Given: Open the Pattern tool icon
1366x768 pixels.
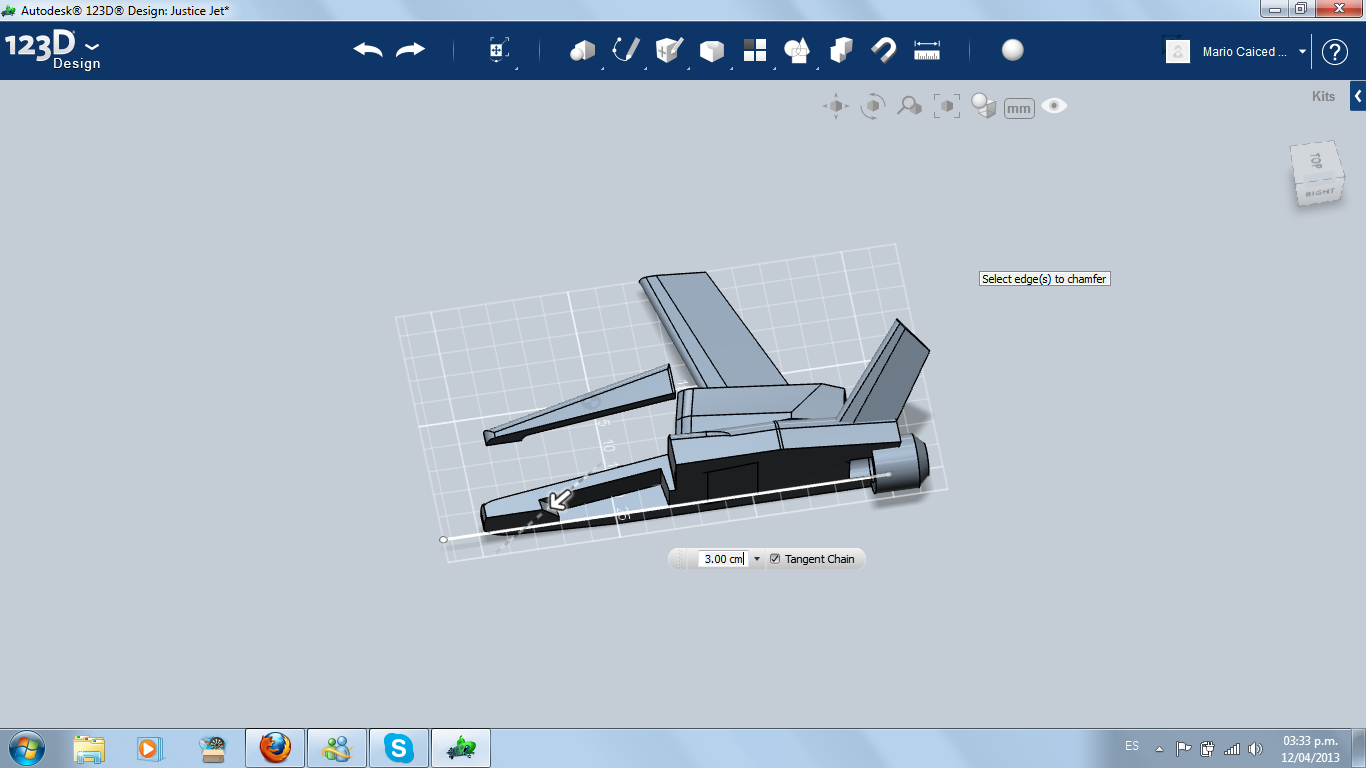Looking at the screenshot, I should coord(755,50).
